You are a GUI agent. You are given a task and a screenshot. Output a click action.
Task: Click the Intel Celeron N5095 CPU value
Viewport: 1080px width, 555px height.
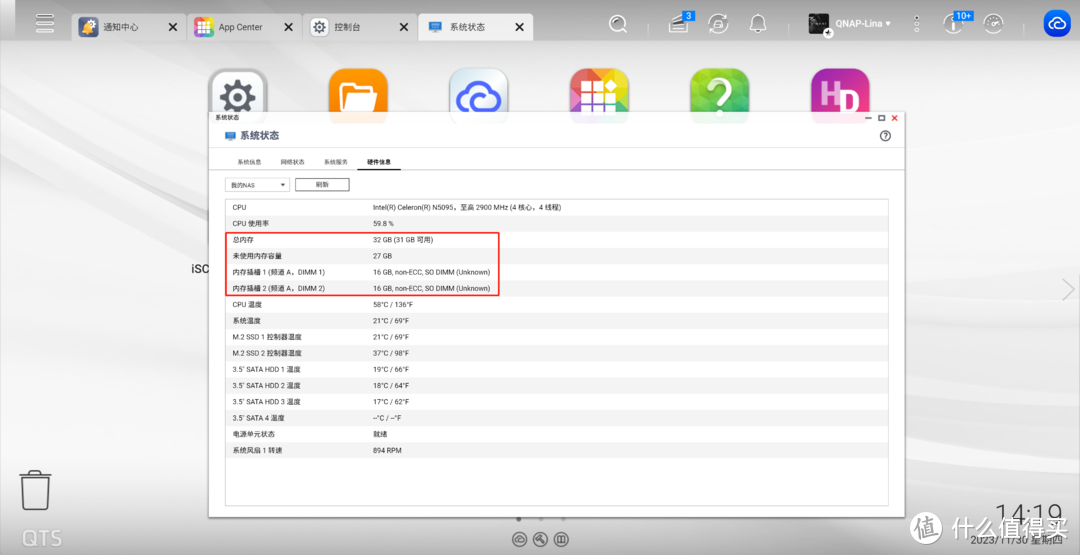(467, 207)
